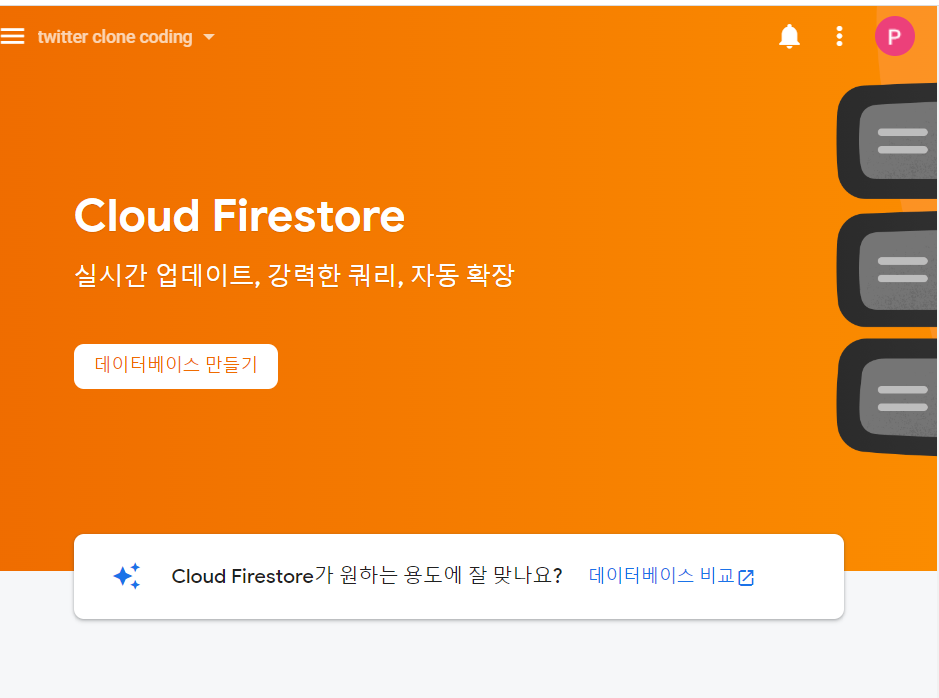Screen dimensions: 939x698
Task: Click the external link icon beside 데이터베이스 비교
Action: [x=746, y=577]
